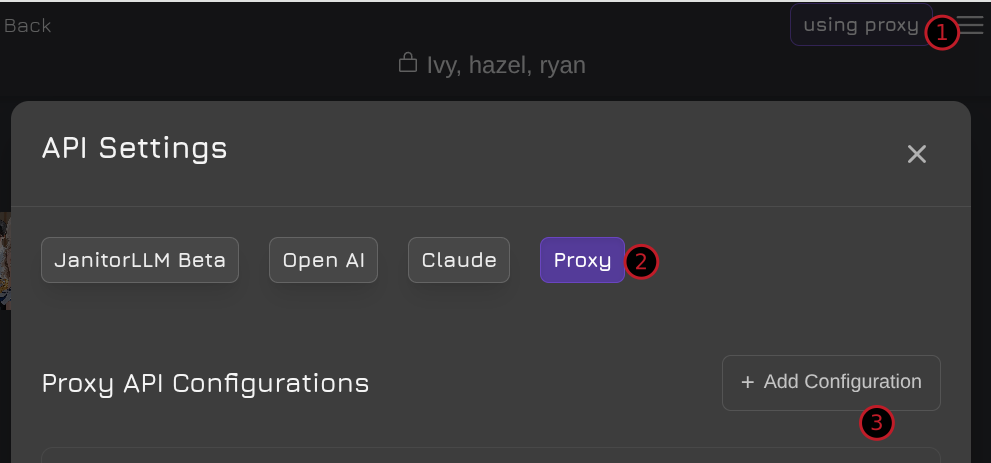Screen dimensions: 991x463
Task: Close the API Settings dialog
Action: click(916, 154)
